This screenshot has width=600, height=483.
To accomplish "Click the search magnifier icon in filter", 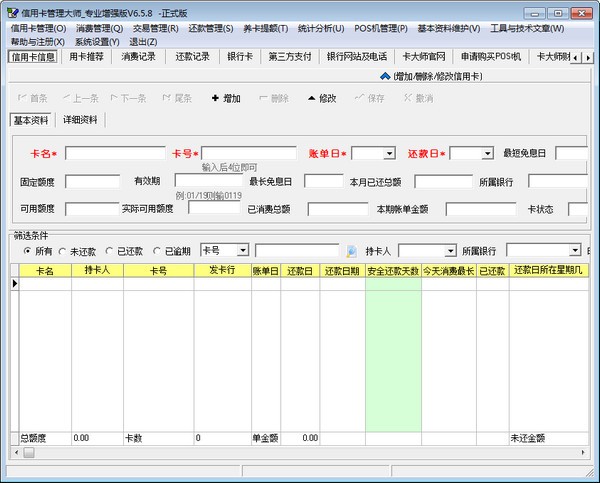I will (351, 251).
